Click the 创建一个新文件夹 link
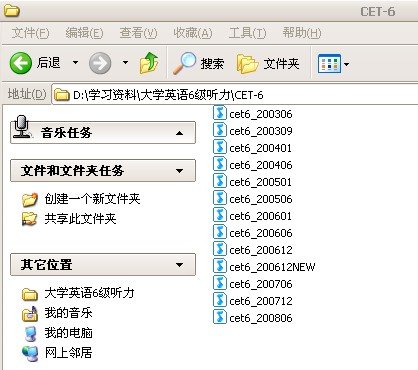Viewport: 418px width, 370px height. (92, 199)
